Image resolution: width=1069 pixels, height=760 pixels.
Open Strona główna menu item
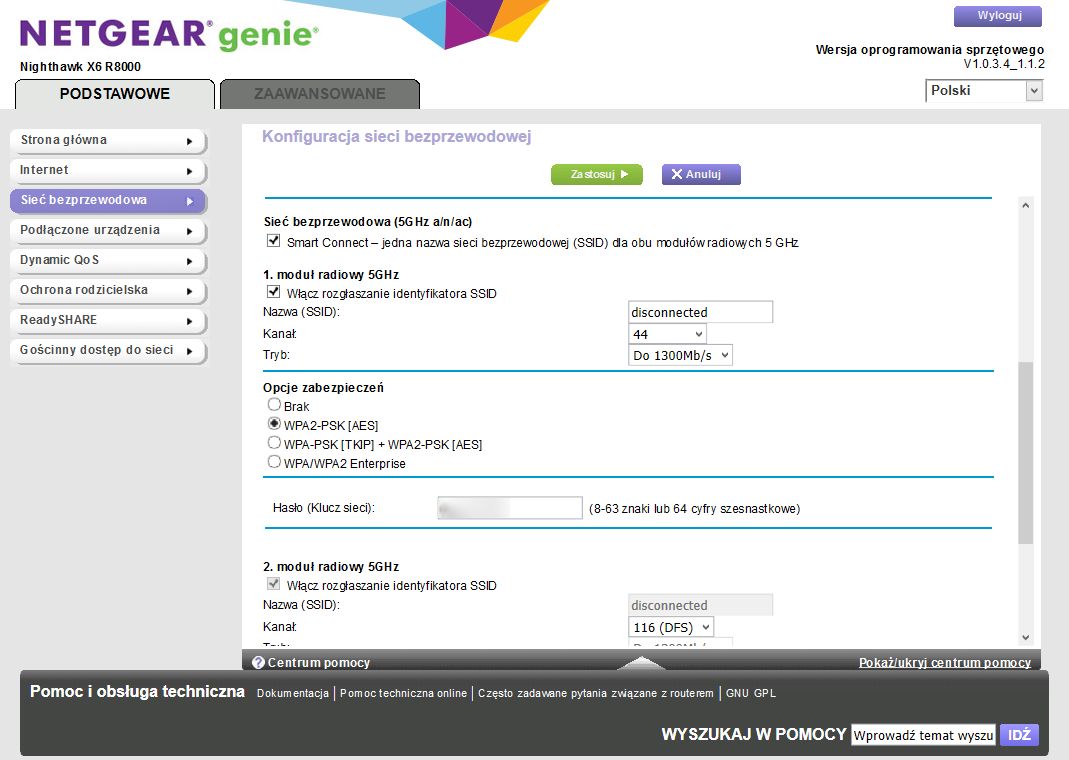click(x=108, y=140)
